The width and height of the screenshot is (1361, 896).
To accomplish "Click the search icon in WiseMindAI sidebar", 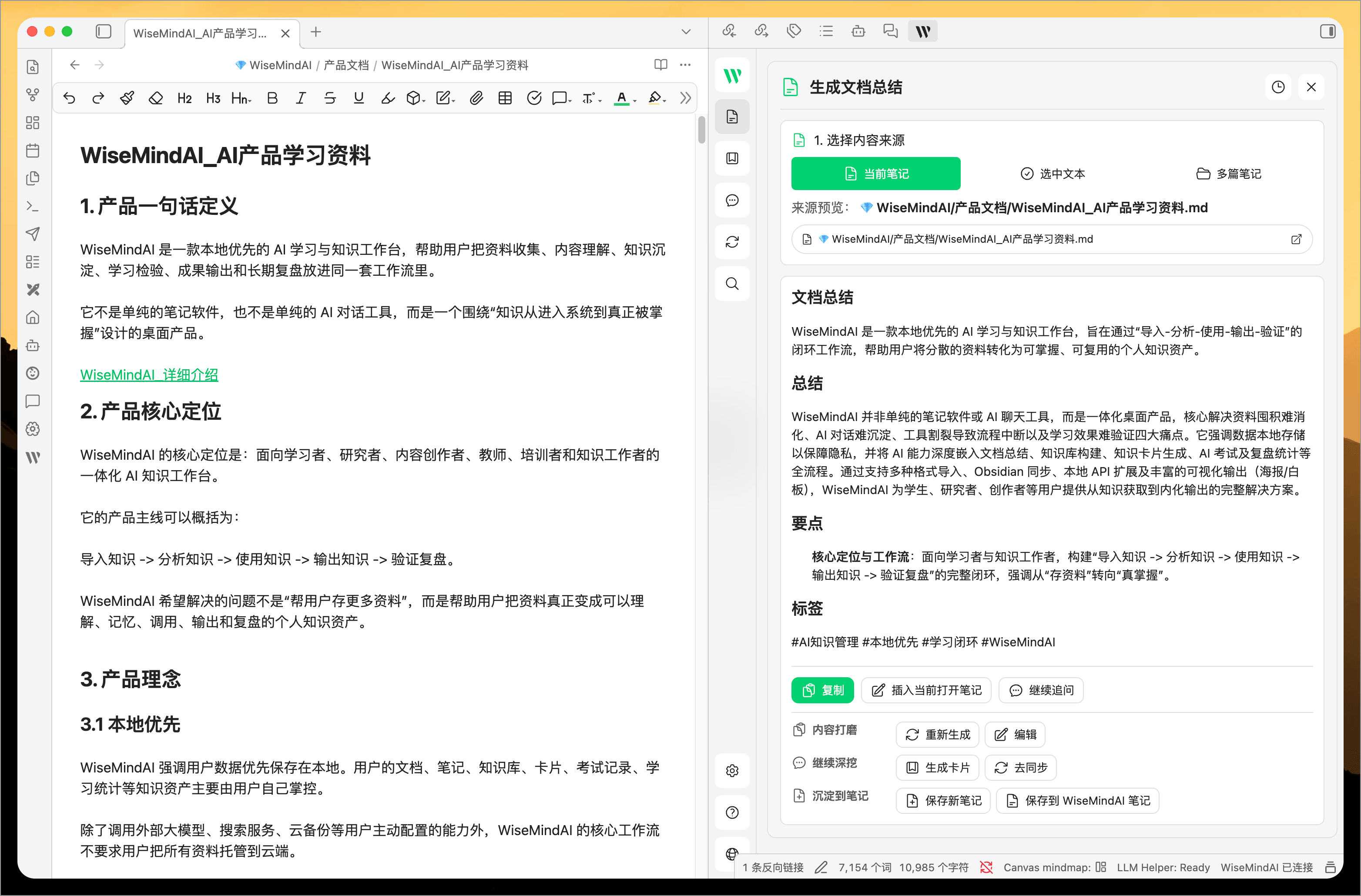I will coord(732,284).
